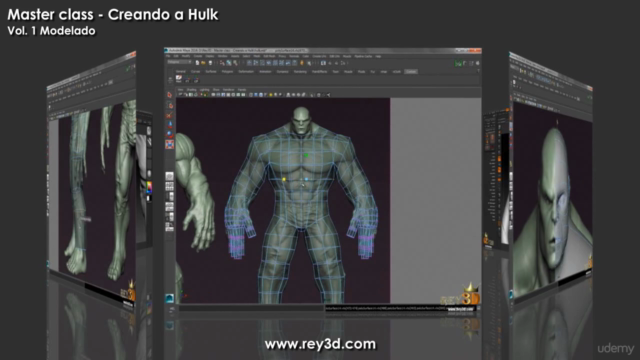Image resolution: width=640 pixels, height=360 pixels.
Task: Open the Create UVs menu
Action: coord(320,56)
